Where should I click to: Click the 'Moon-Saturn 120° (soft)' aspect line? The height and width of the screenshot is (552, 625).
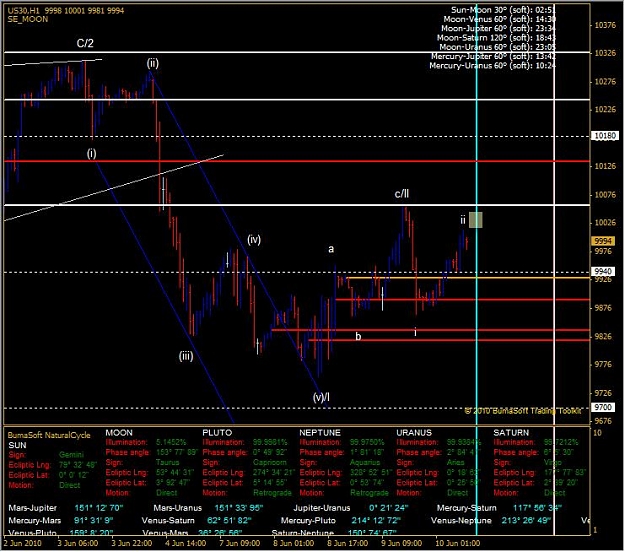496,38
